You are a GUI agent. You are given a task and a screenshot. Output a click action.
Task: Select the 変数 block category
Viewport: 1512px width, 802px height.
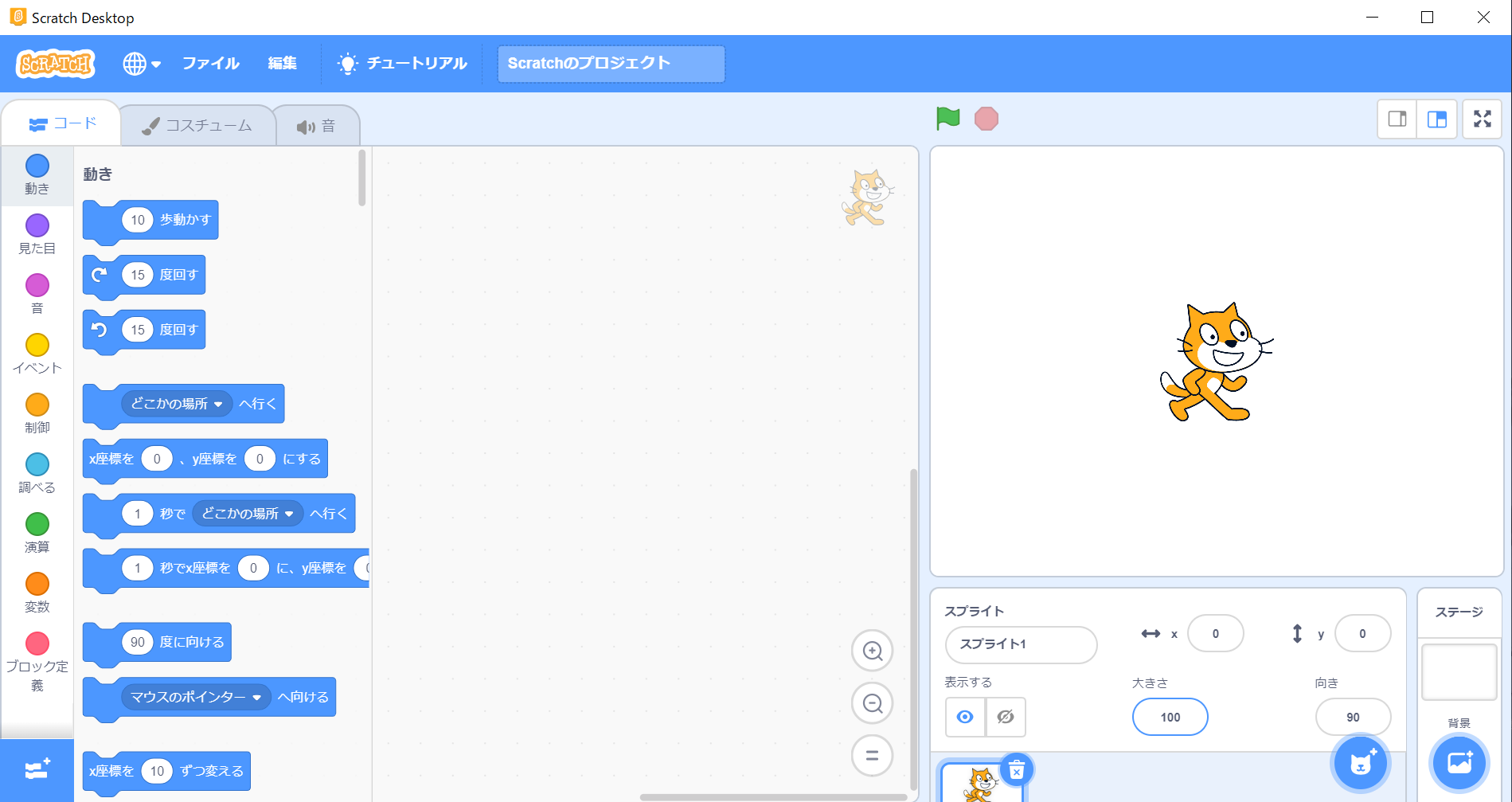click(37, 593)
